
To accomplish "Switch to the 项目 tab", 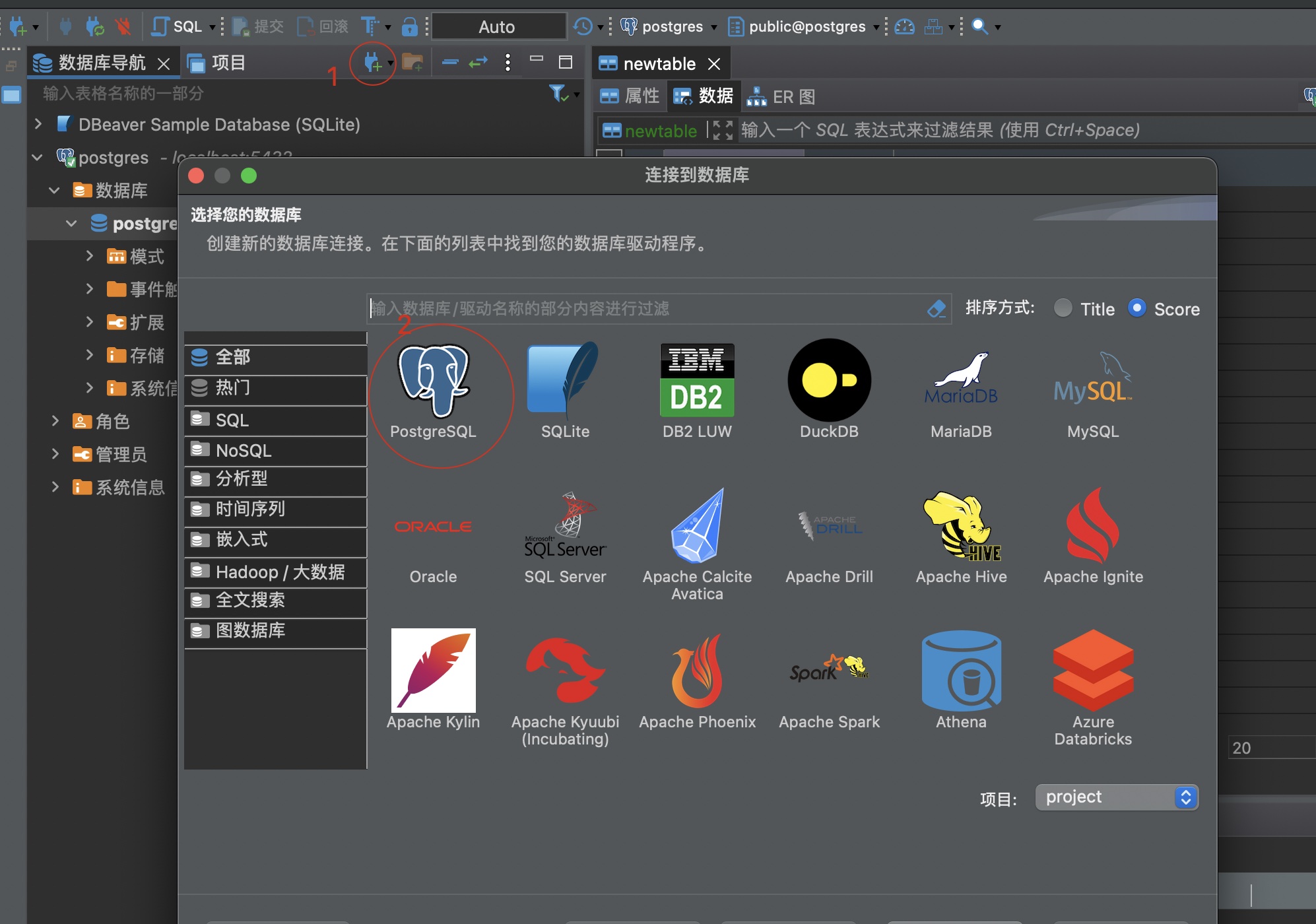I will [x=216, y=63].
